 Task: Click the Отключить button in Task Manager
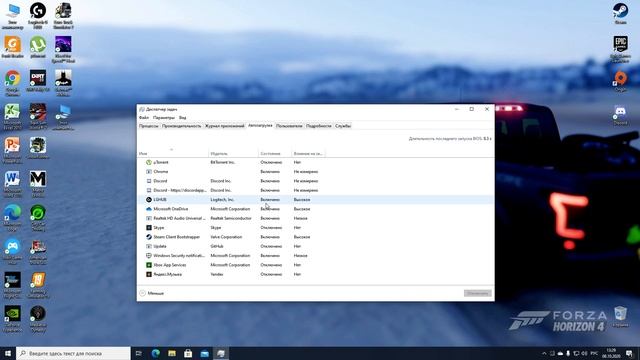tap(478, 293)
